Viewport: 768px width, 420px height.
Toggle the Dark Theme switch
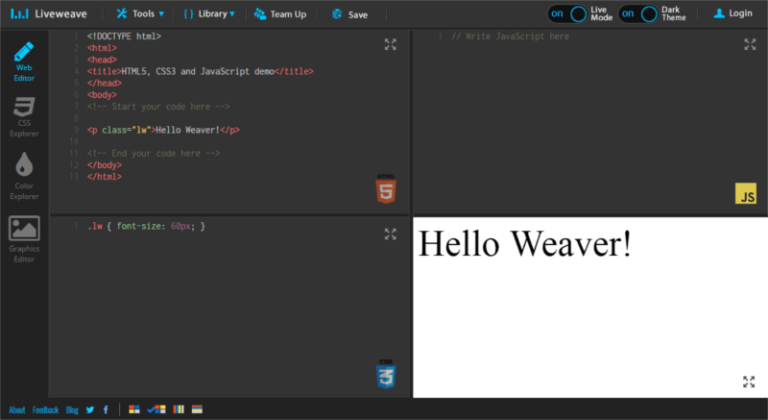point(640,14)
